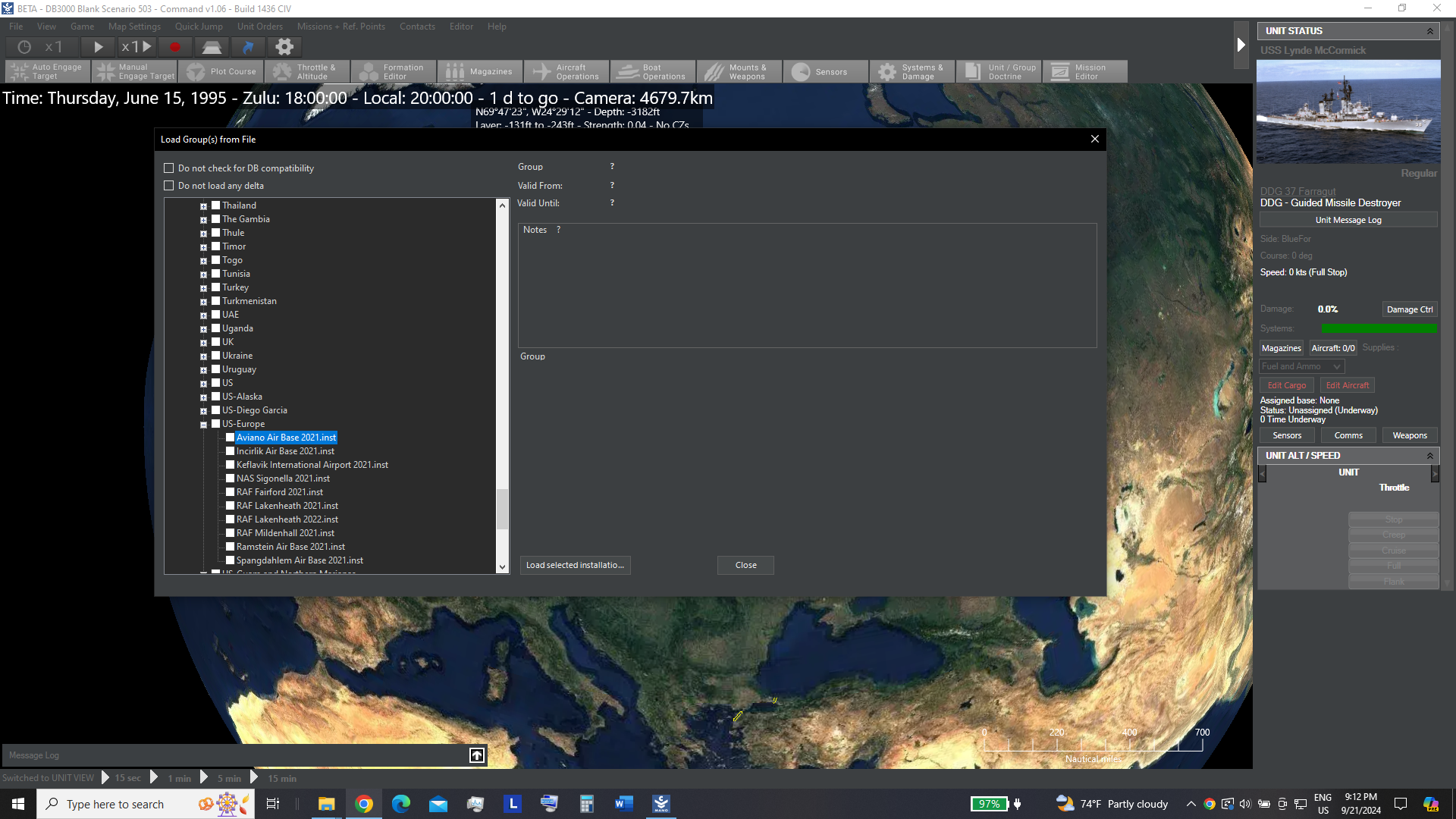Open Auto Engage Target

(x=48, y=71)
